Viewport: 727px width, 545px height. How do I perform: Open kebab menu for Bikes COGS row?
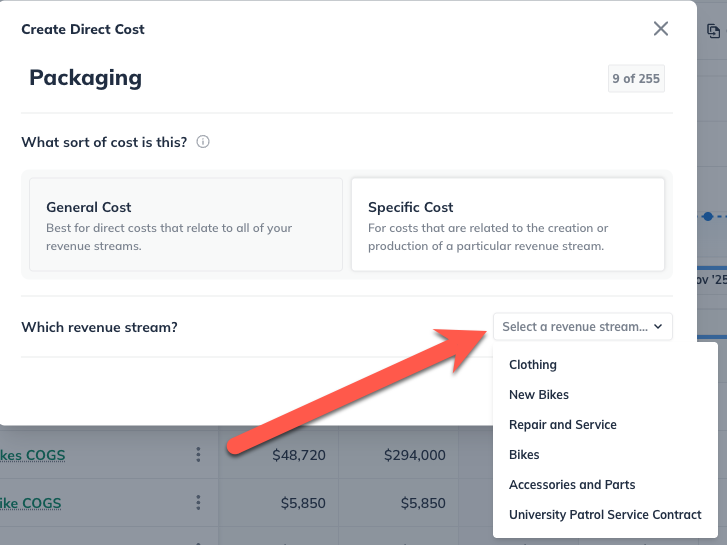coord(198,455)
